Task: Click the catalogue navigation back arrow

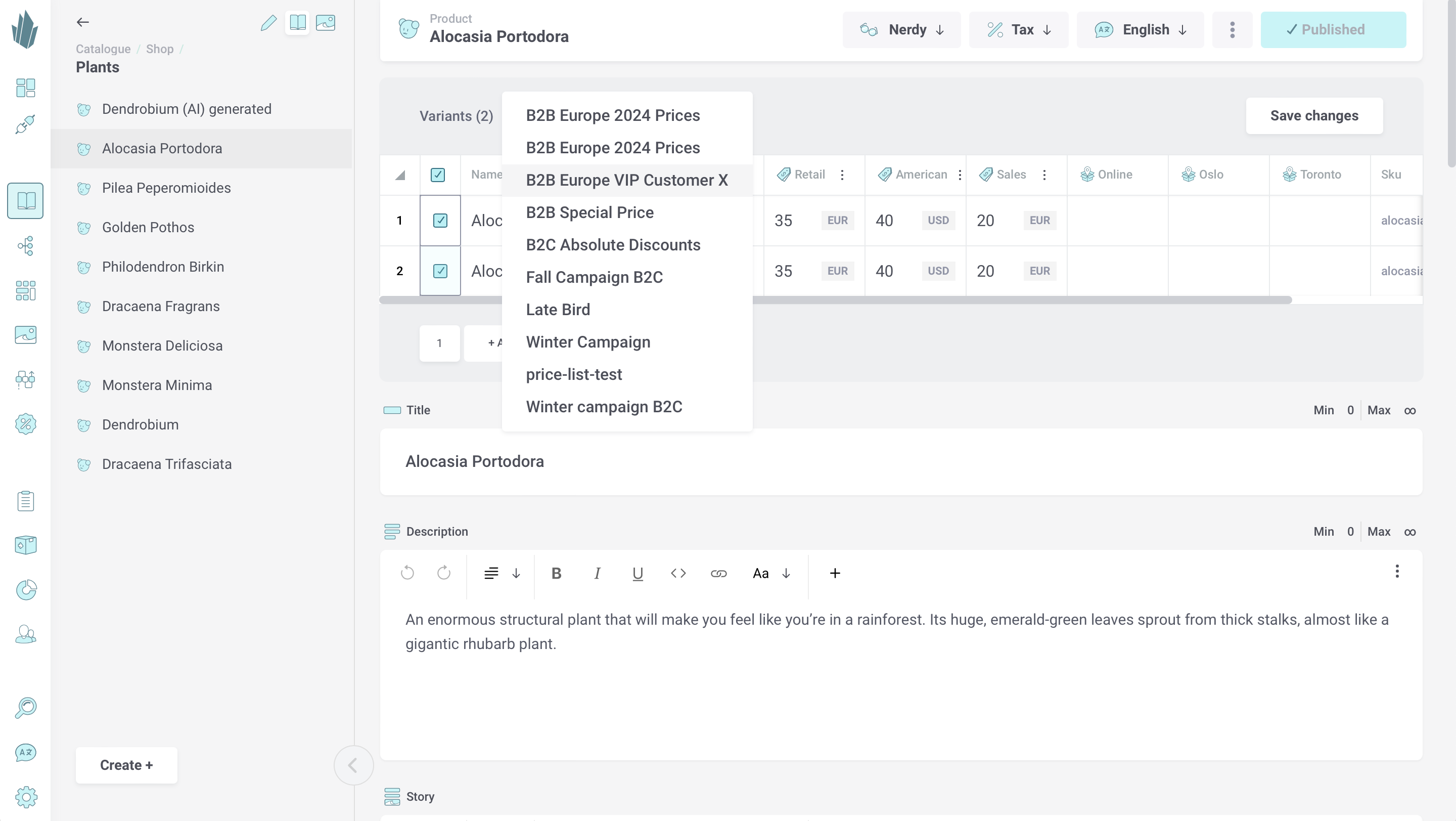Action: tap(83, 22)
